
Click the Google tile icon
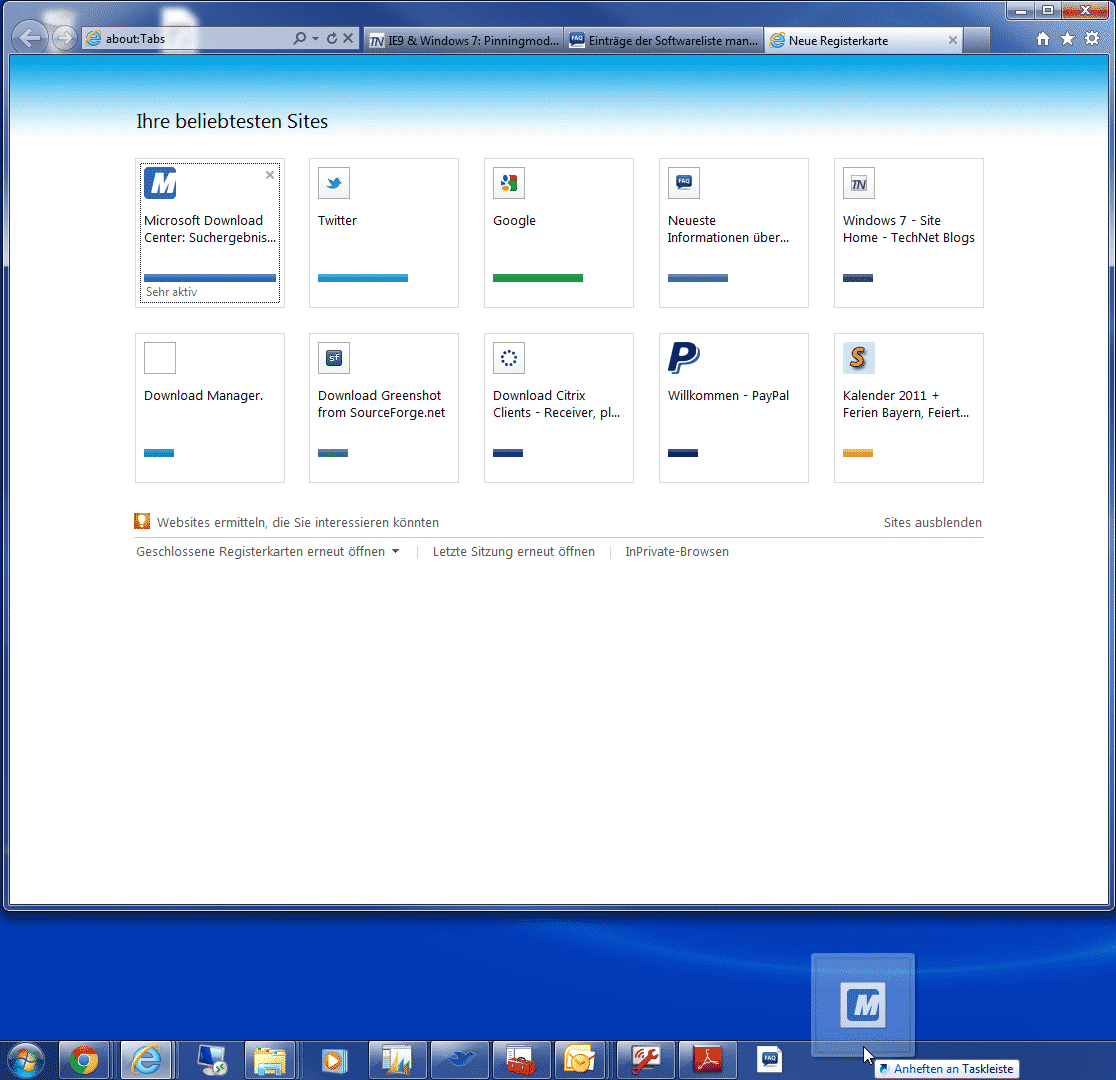click(509, 183)
